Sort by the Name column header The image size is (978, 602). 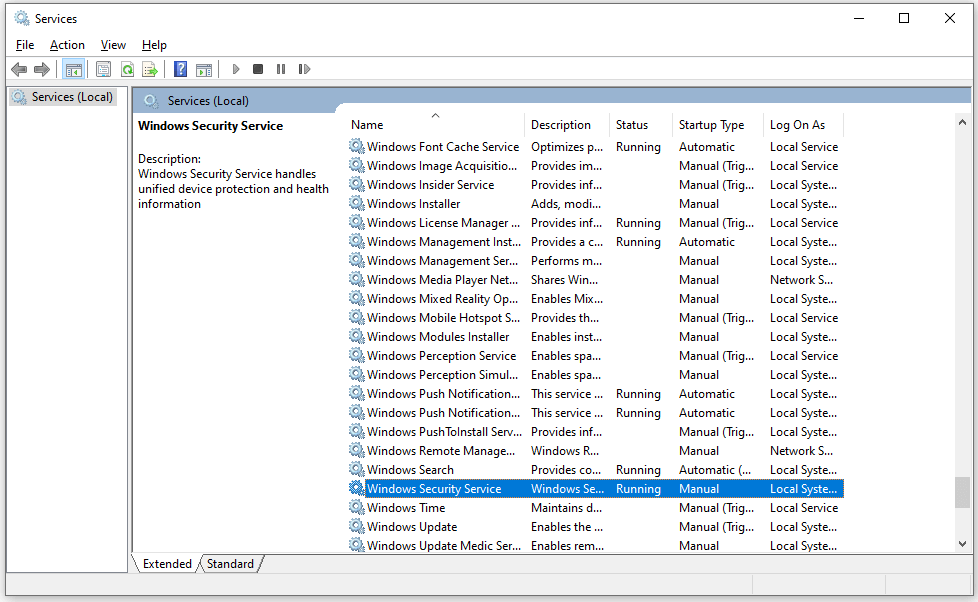click(x=435, y=125)
